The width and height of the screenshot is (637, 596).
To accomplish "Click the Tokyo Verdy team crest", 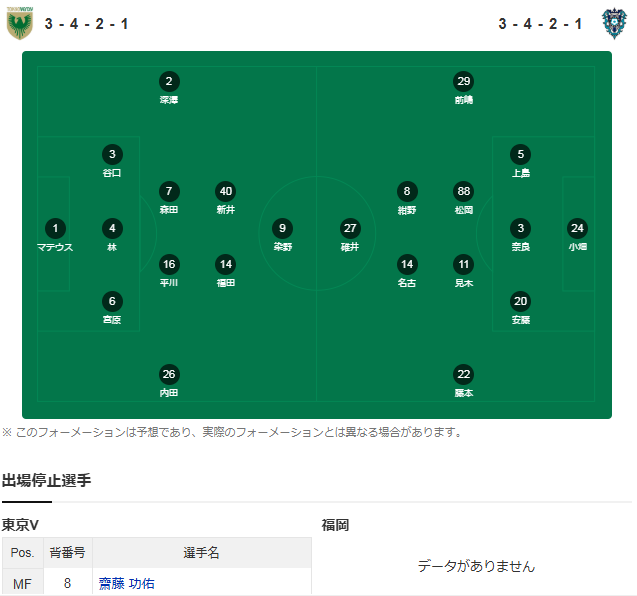I will click(x=19, y=23).
